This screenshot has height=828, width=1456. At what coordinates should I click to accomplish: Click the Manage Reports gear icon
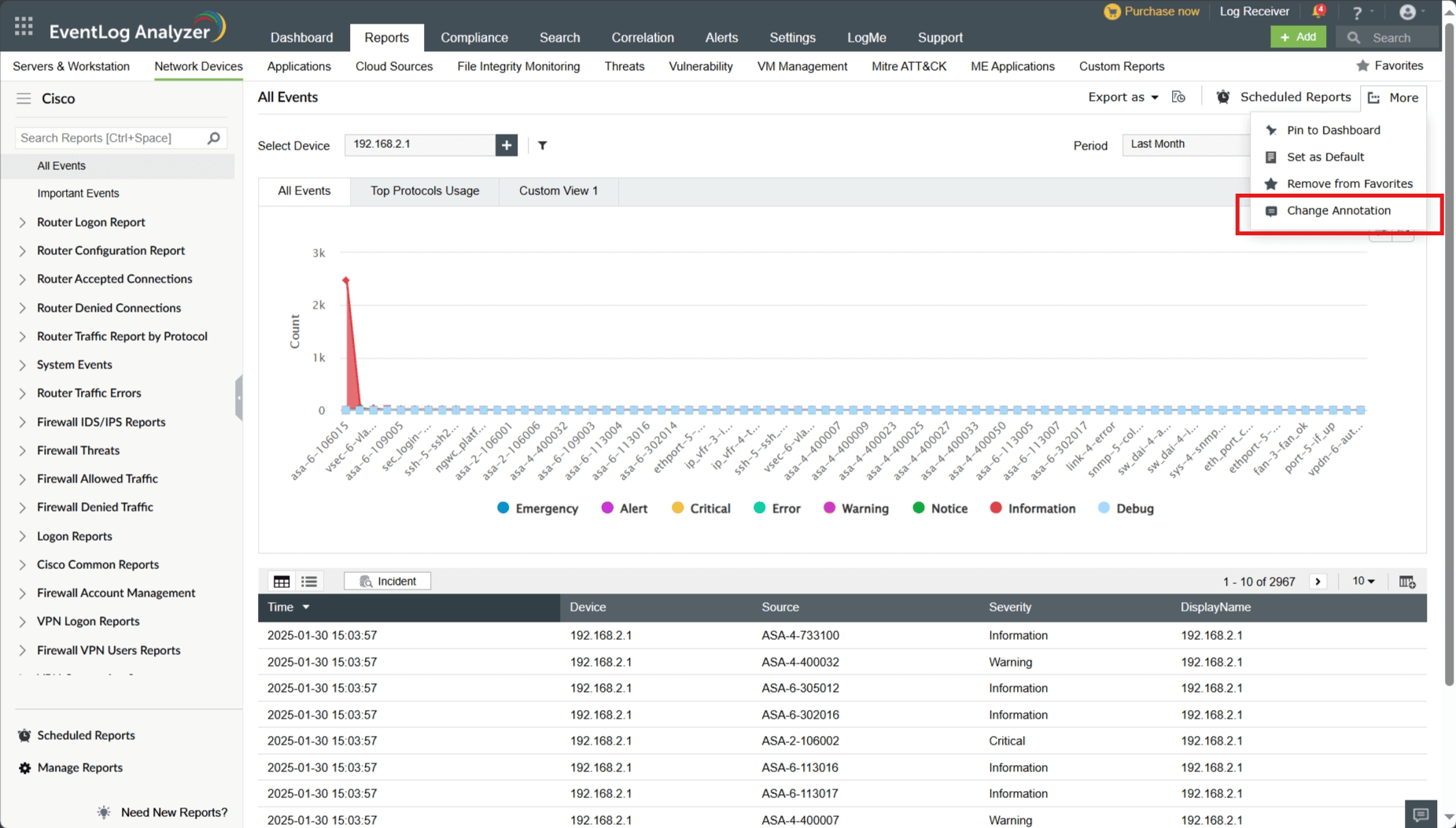click(25, 768)
